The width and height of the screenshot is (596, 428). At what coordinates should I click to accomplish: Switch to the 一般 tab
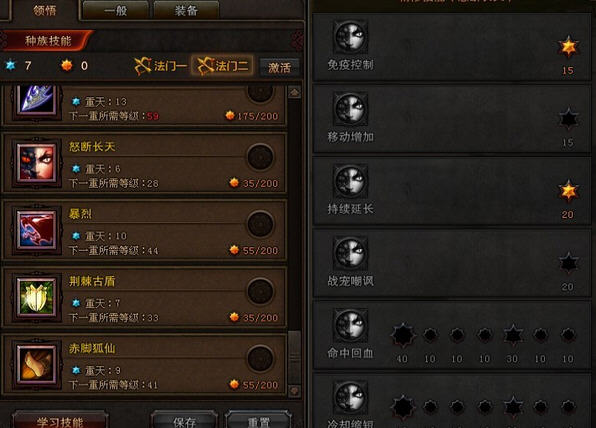pos(116,11)
